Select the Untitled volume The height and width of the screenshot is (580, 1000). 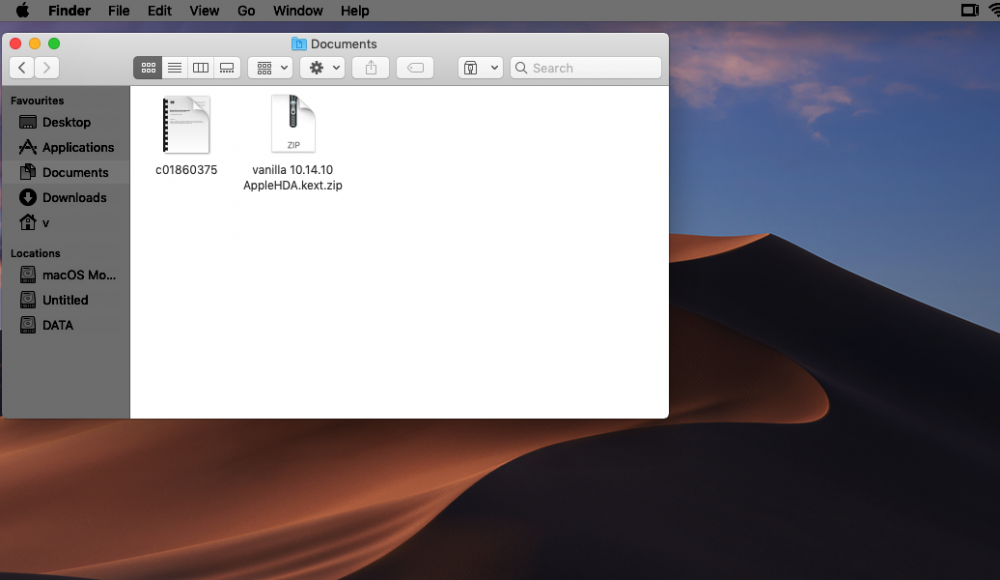click(66, 300)
